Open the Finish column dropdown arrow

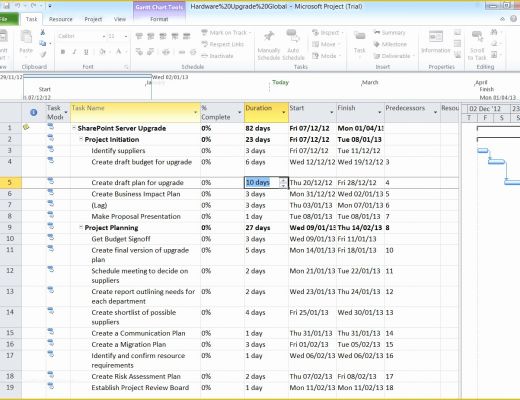point(379,112)
